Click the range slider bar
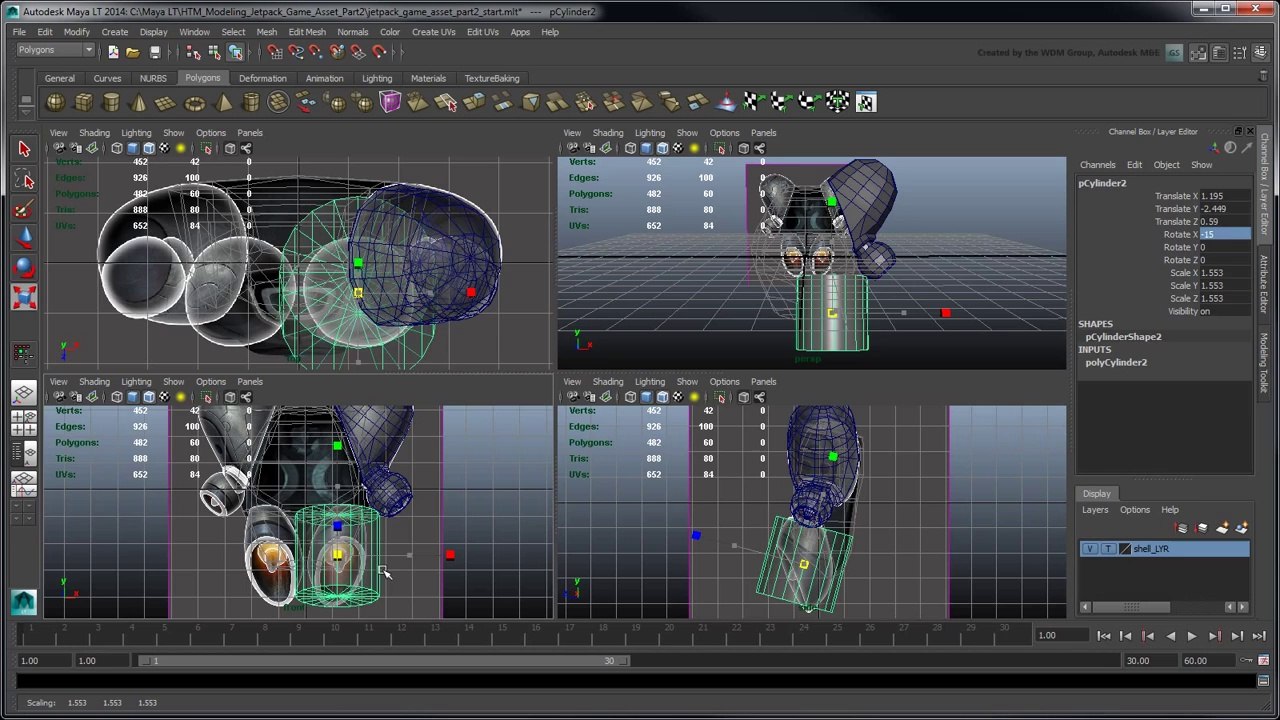This screenshot has height=720, width=1280. [x=385, y=661]
